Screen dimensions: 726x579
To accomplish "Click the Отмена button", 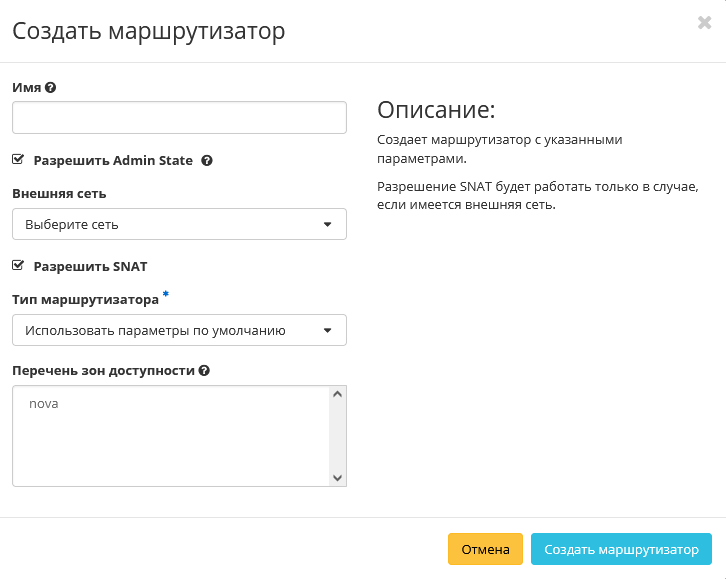I will pos(485,549).
